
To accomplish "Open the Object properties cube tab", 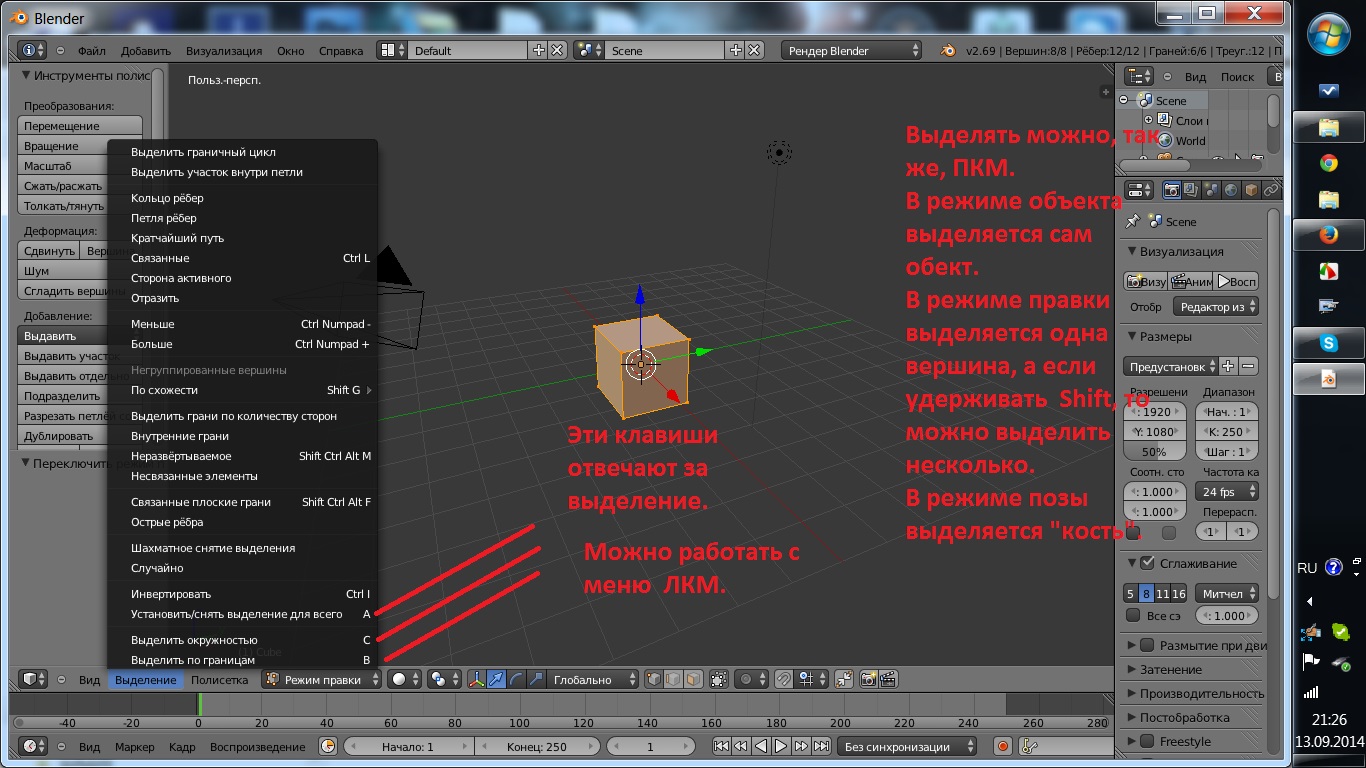I will pyautogui.click(x=1251, y=190).
